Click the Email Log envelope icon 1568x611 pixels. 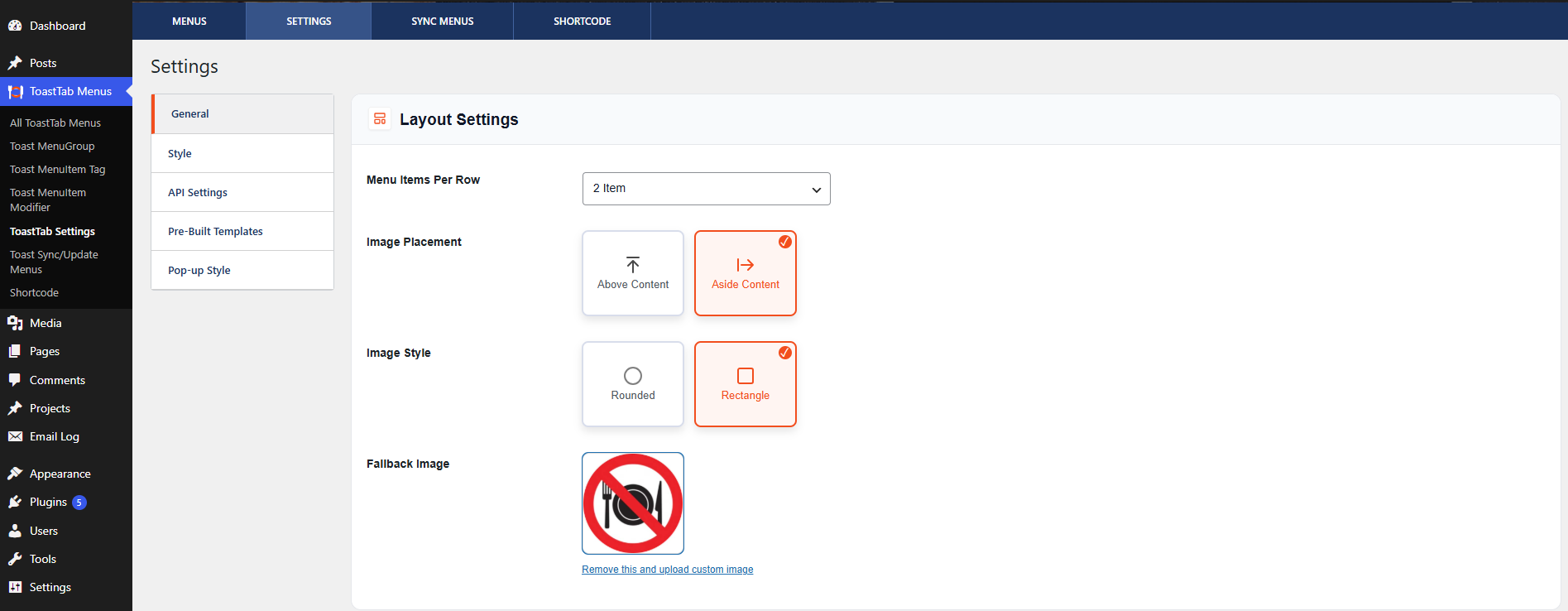15,436
